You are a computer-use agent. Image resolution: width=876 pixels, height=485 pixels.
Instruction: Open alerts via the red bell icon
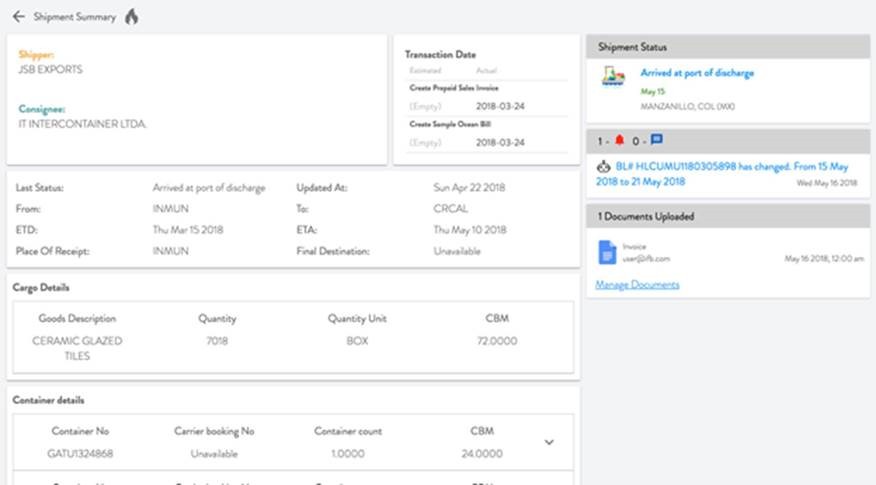[619, 140]
